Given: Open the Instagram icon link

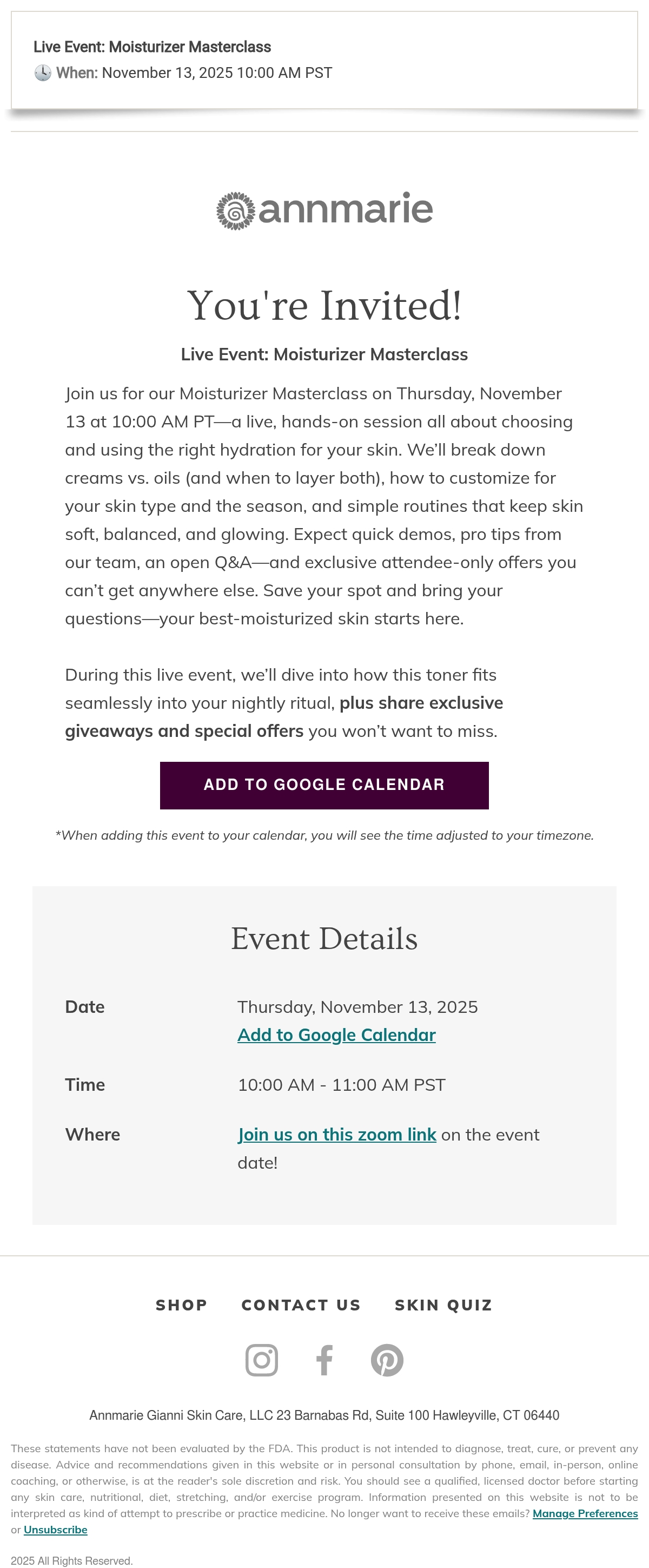Looking at the screenshot, I should (262, 1360).
